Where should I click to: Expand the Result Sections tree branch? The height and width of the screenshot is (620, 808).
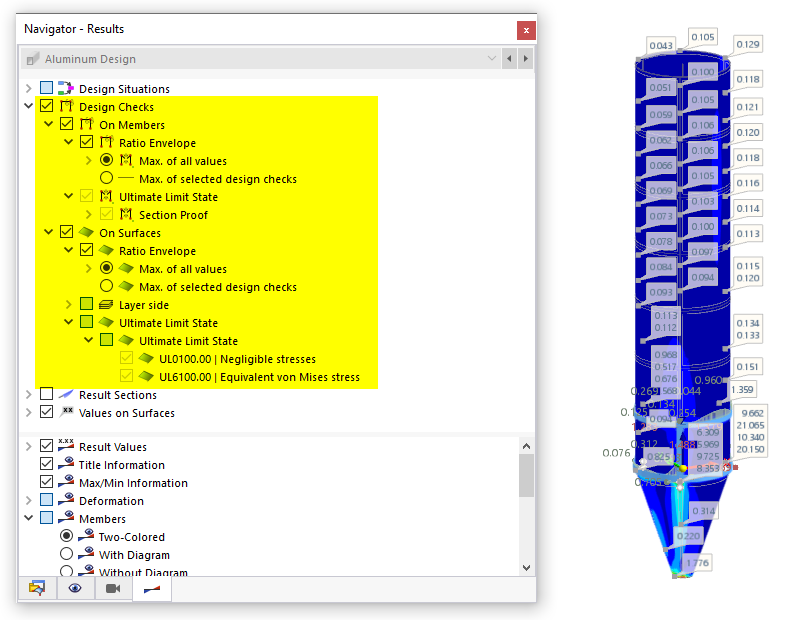pyautogui.click(x=29, y=394)
